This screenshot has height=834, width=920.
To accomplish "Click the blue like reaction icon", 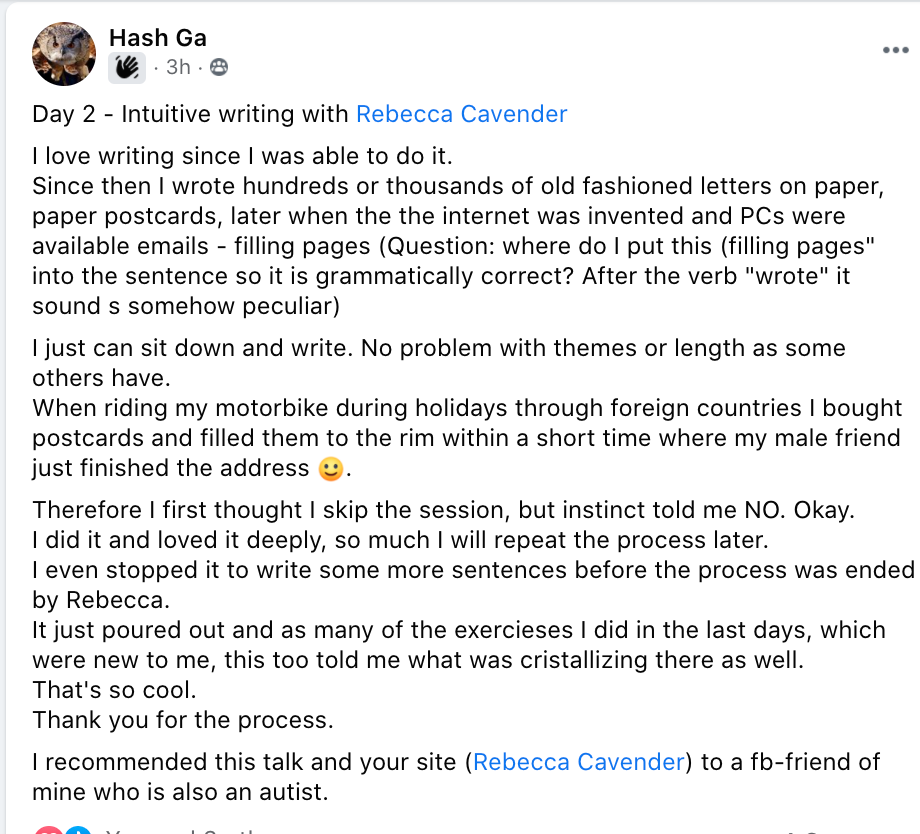I will pyautogui.click(x=77, y=829).
